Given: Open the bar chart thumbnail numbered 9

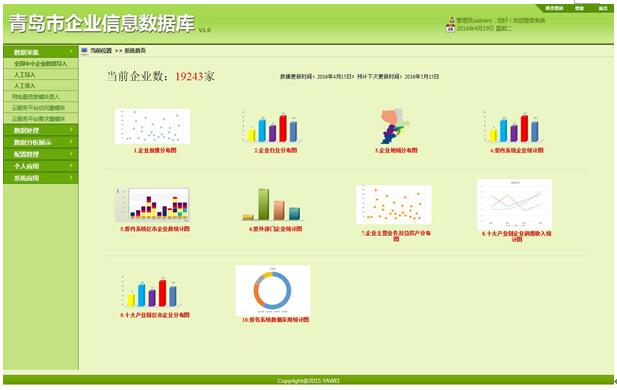Looking at the screenshot, I should pyautogui.click(x=151, y=291).
